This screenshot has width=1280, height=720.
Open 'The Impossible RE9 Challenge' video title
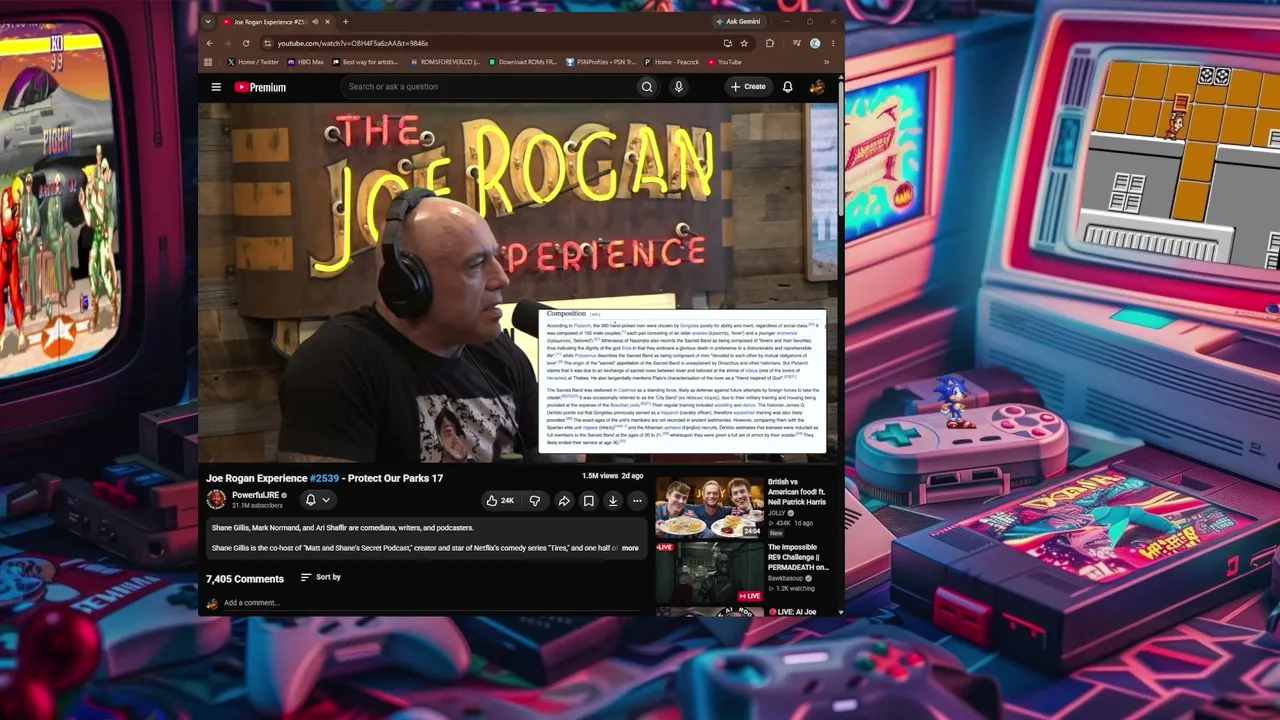(x=798, y=558)
